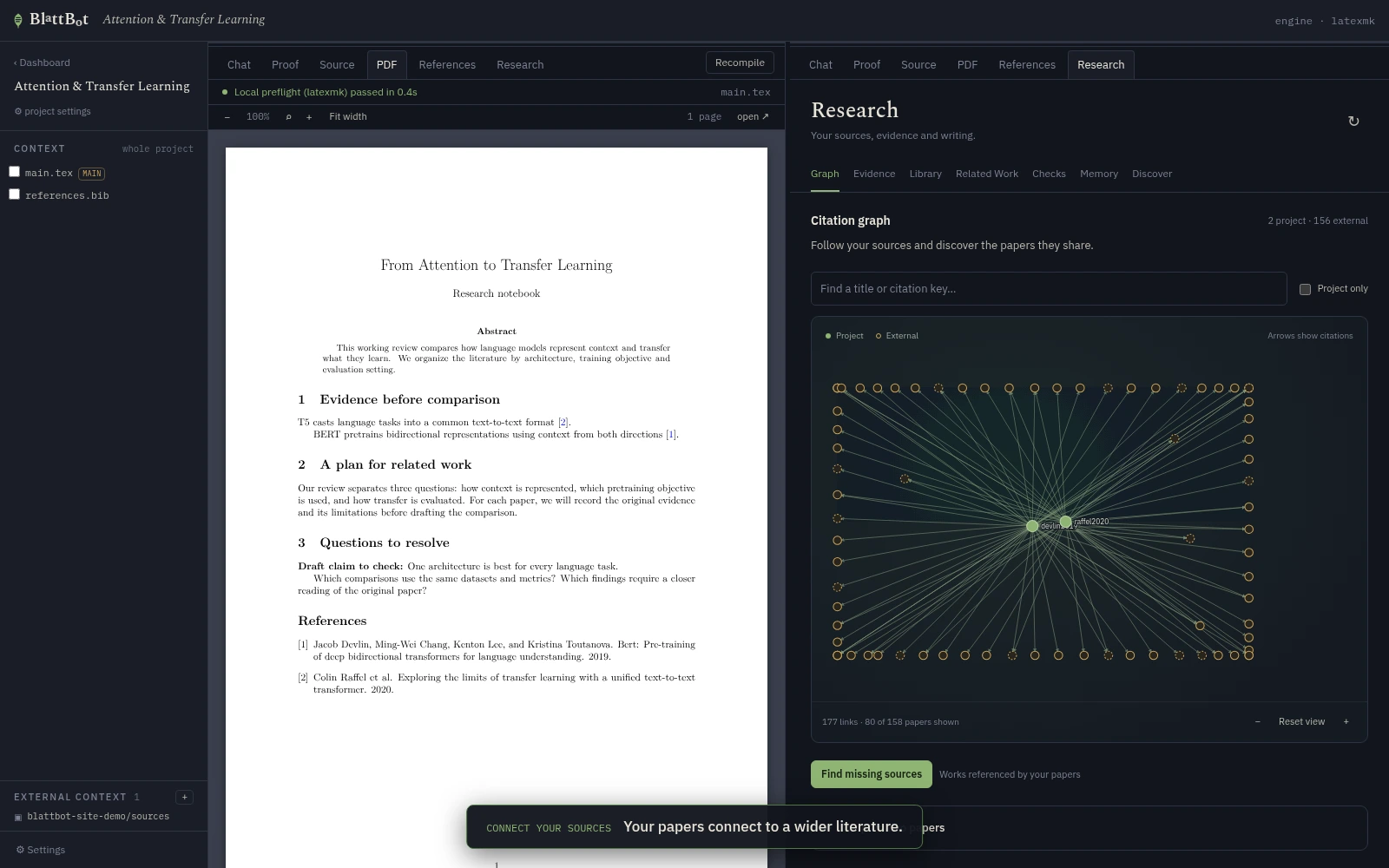Open the Discover sub-tab
The height and width of the screenshot is (868, 1389).
[x=1152, y=174]
